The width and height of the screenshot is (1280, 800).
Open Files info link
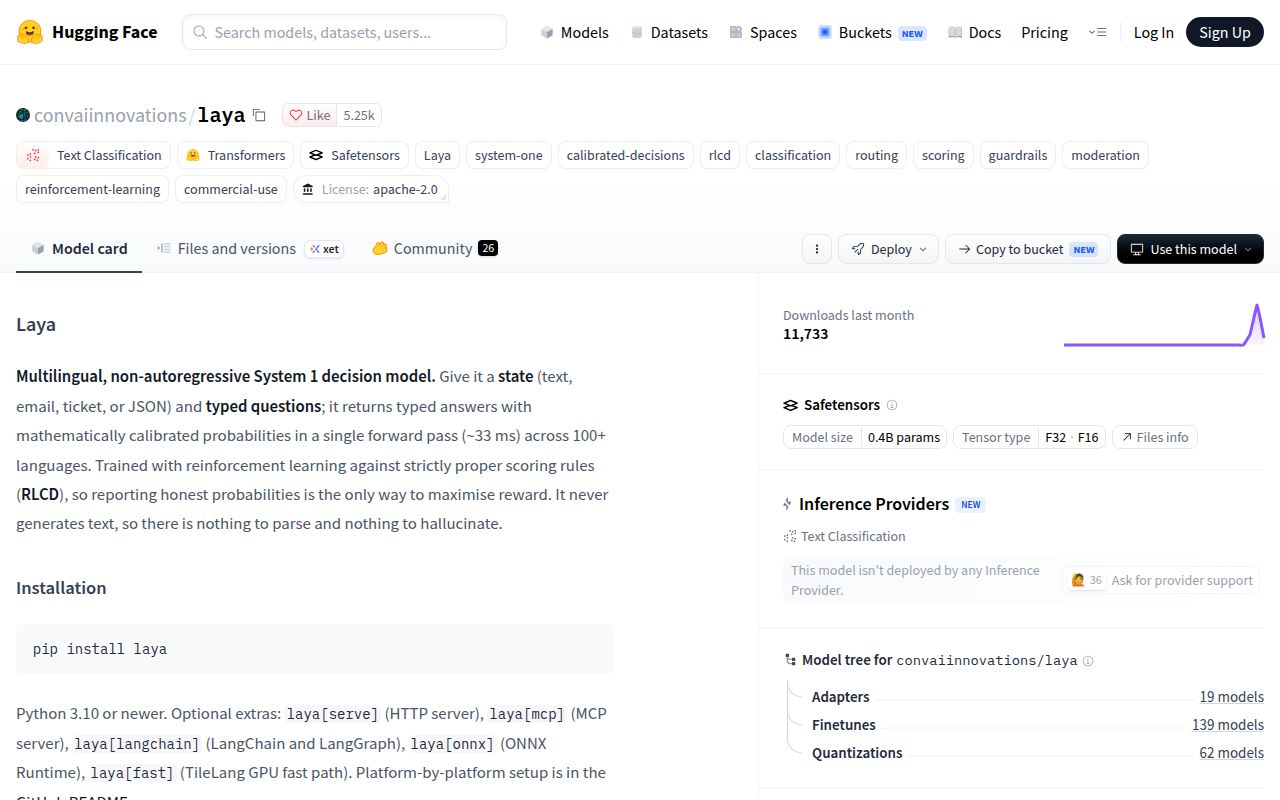1154,437
